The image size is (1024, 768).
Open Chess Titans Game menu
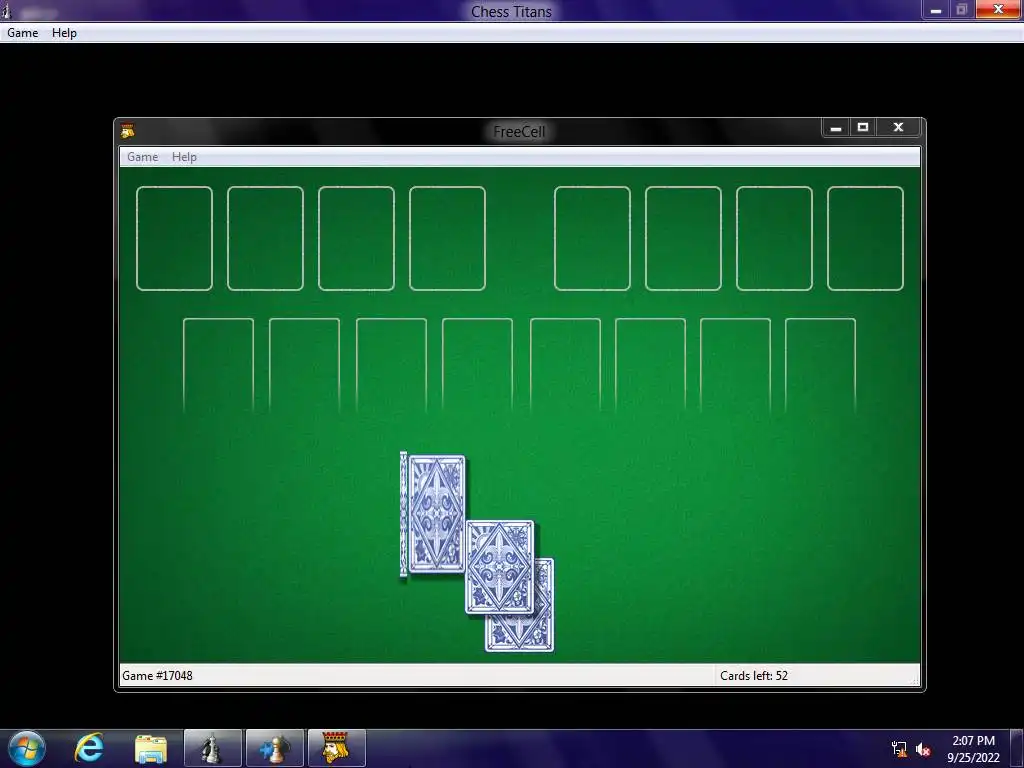[23, 33]
